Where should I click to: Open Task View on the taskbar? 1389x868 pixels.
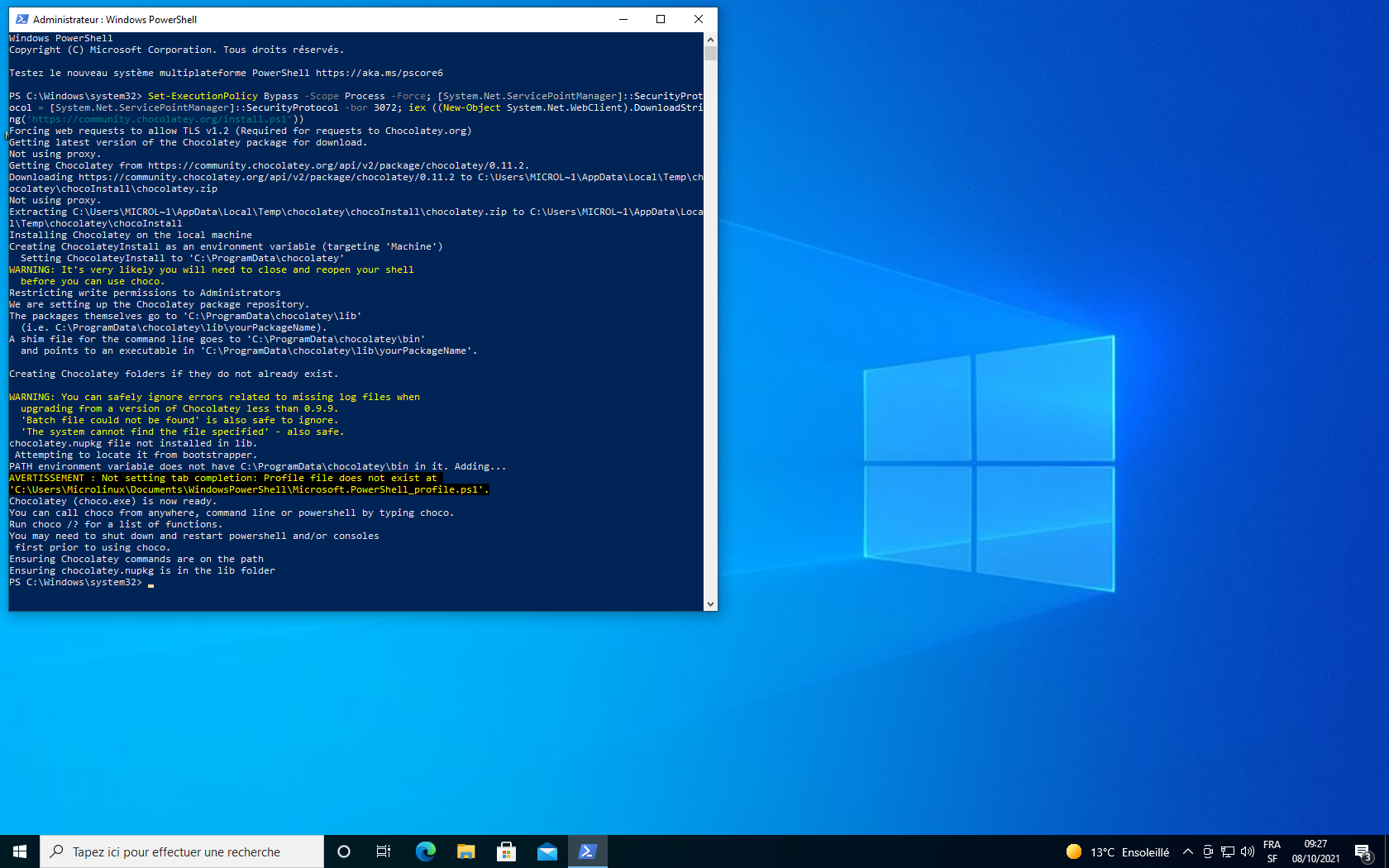click(x=384, y=851)
